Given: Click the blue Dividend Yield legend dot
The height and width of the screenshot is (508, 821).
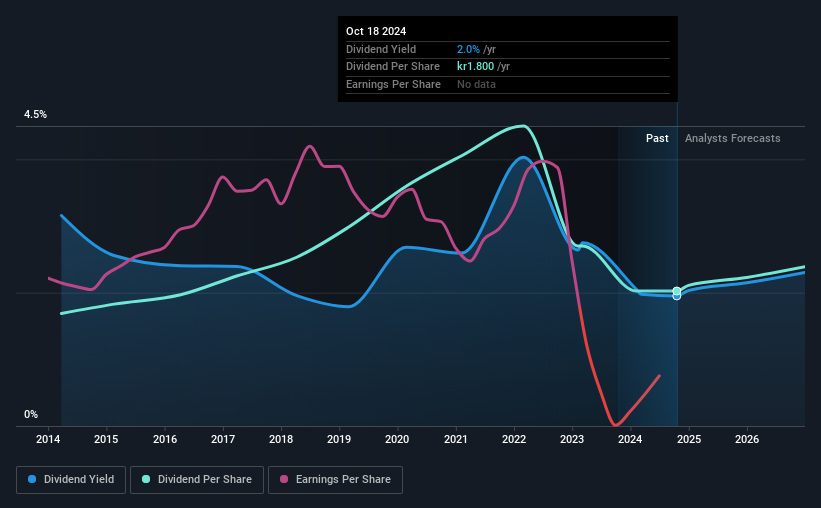Looking at the screenshot, I should pyautogui.click(x=32, y=479).
